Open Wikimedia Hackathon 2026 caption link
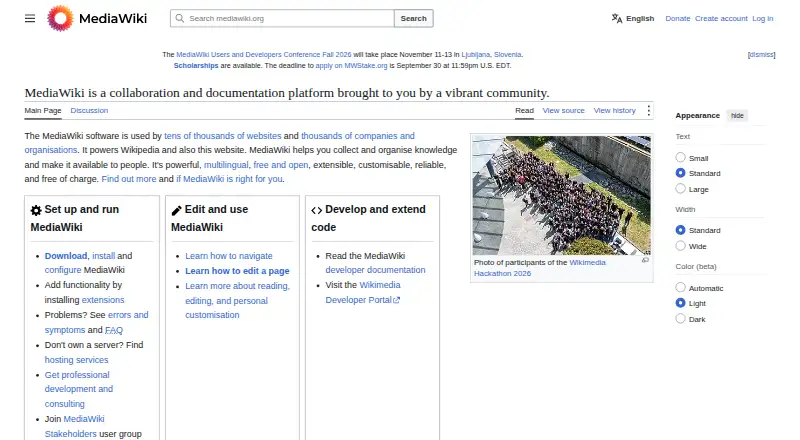Screen dimensions: 800x440 540,268
